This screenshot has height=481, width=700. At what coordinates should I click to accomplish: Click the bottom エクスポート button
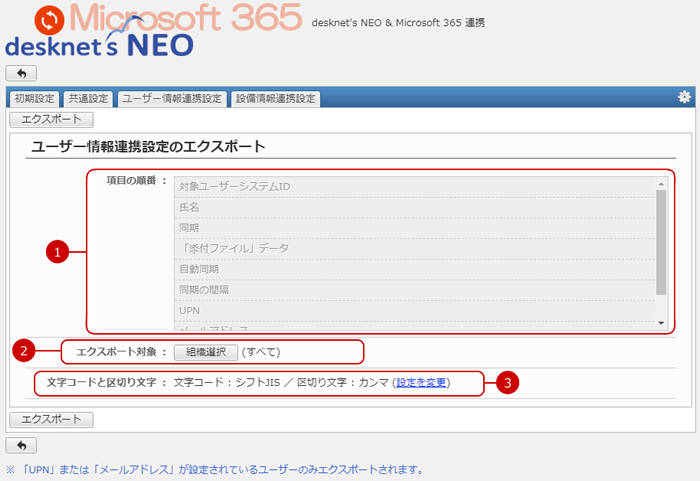click(51, 420)
